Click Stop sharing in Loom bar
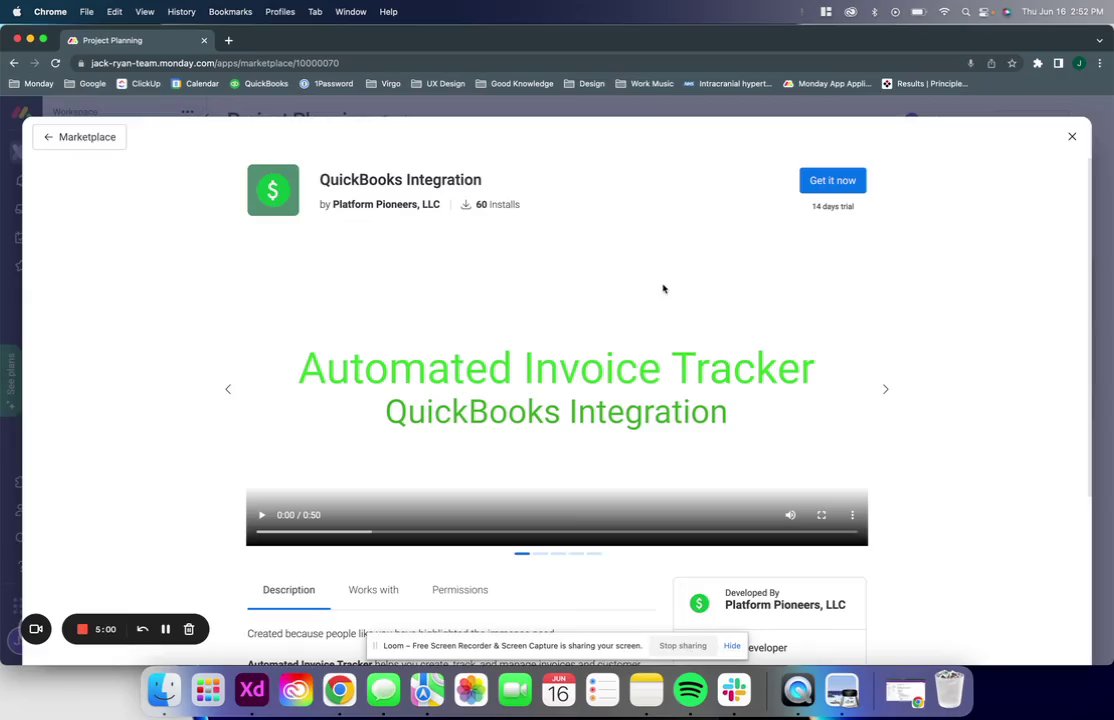The image size is (1114, 720). 683,646
